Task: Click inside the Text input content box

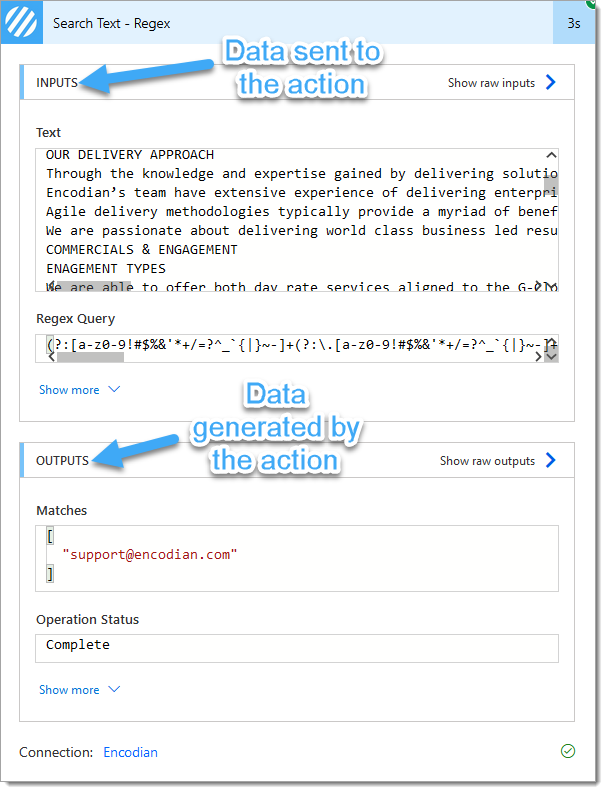Action: coord(290,220)
